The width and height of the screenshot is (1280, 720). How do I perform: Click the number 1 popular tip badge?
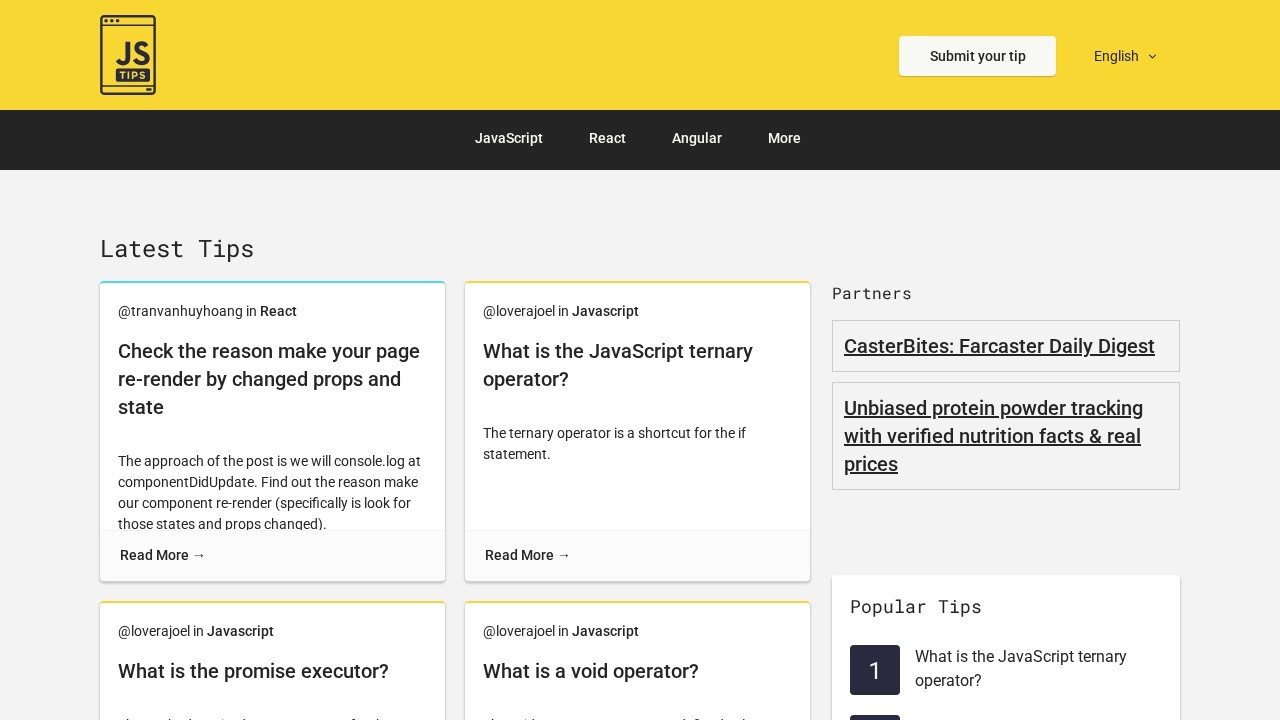(875, 670)
